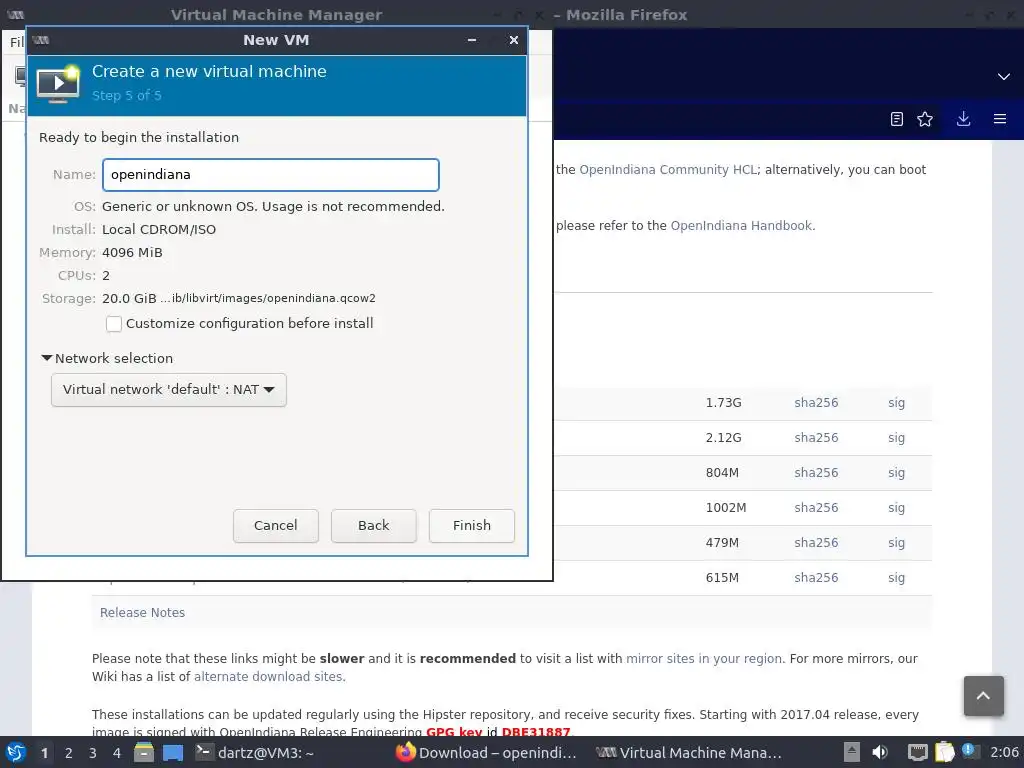Switch to workspace 2 in the pager

[x=69, y=753]
